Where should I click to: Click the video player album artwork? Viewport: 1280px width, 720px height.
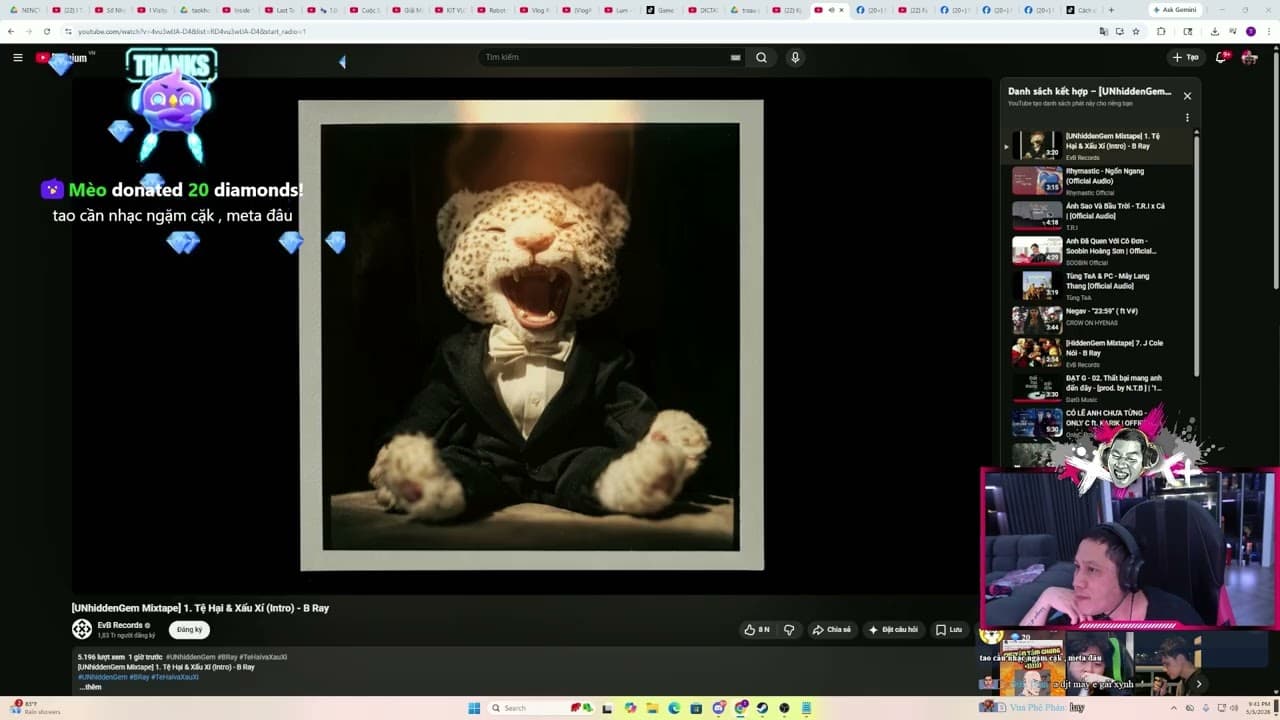click(x=531, y=335)
